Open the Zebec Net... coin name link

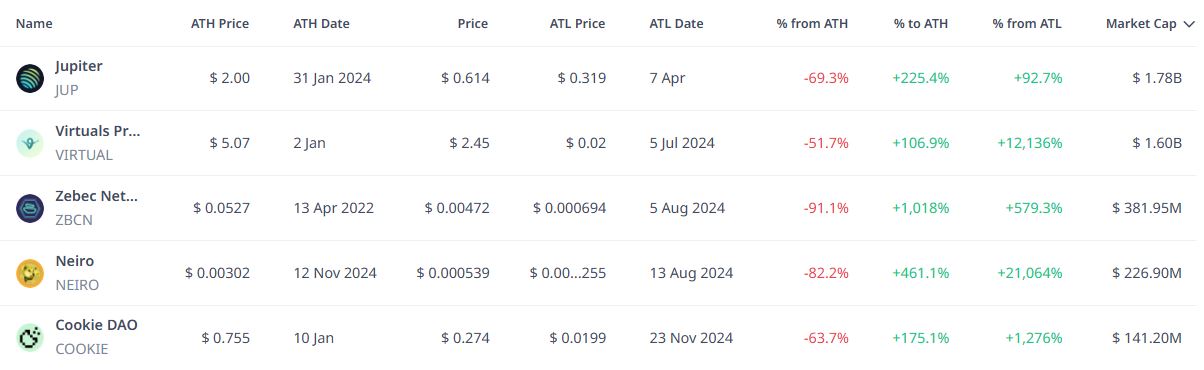(97, 196)
